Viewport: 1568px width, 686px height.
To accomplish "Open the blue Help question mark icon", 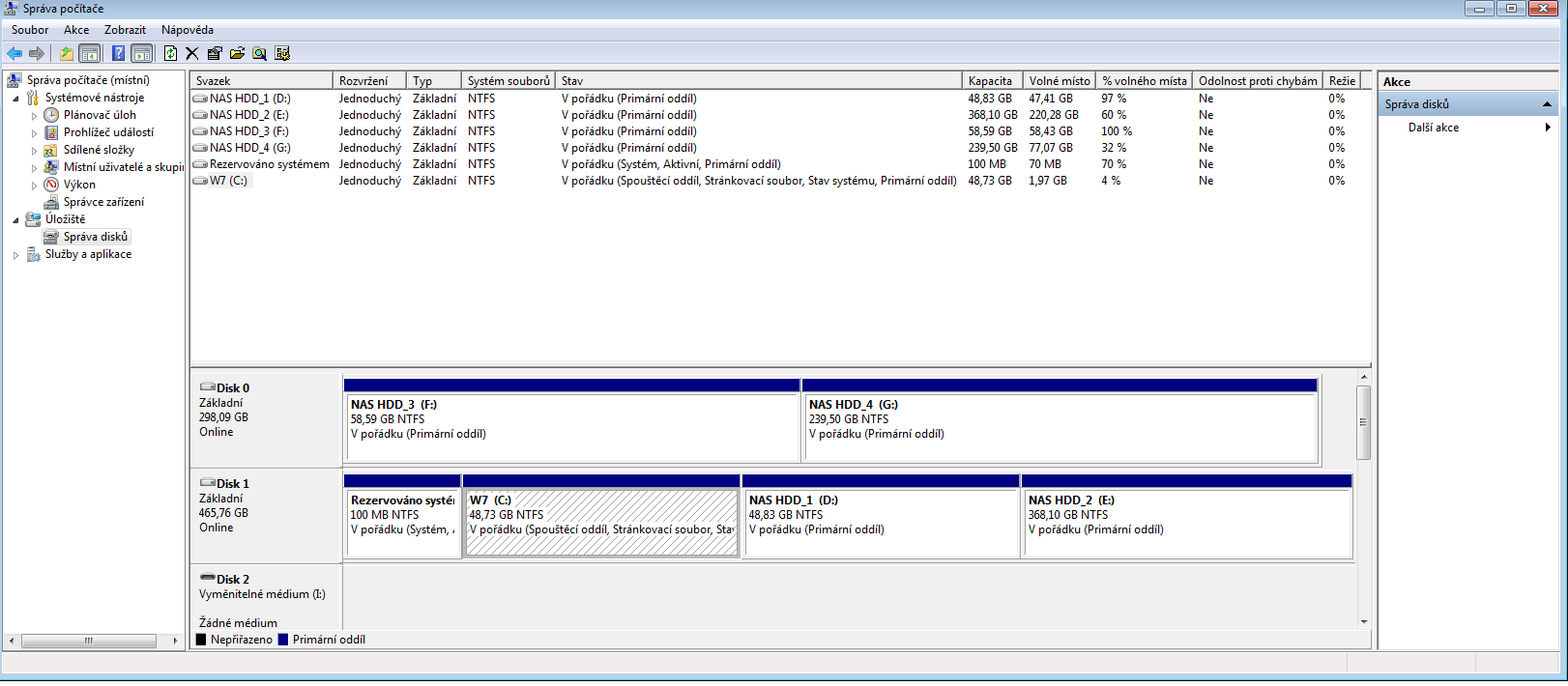I will tap(118, 54).
